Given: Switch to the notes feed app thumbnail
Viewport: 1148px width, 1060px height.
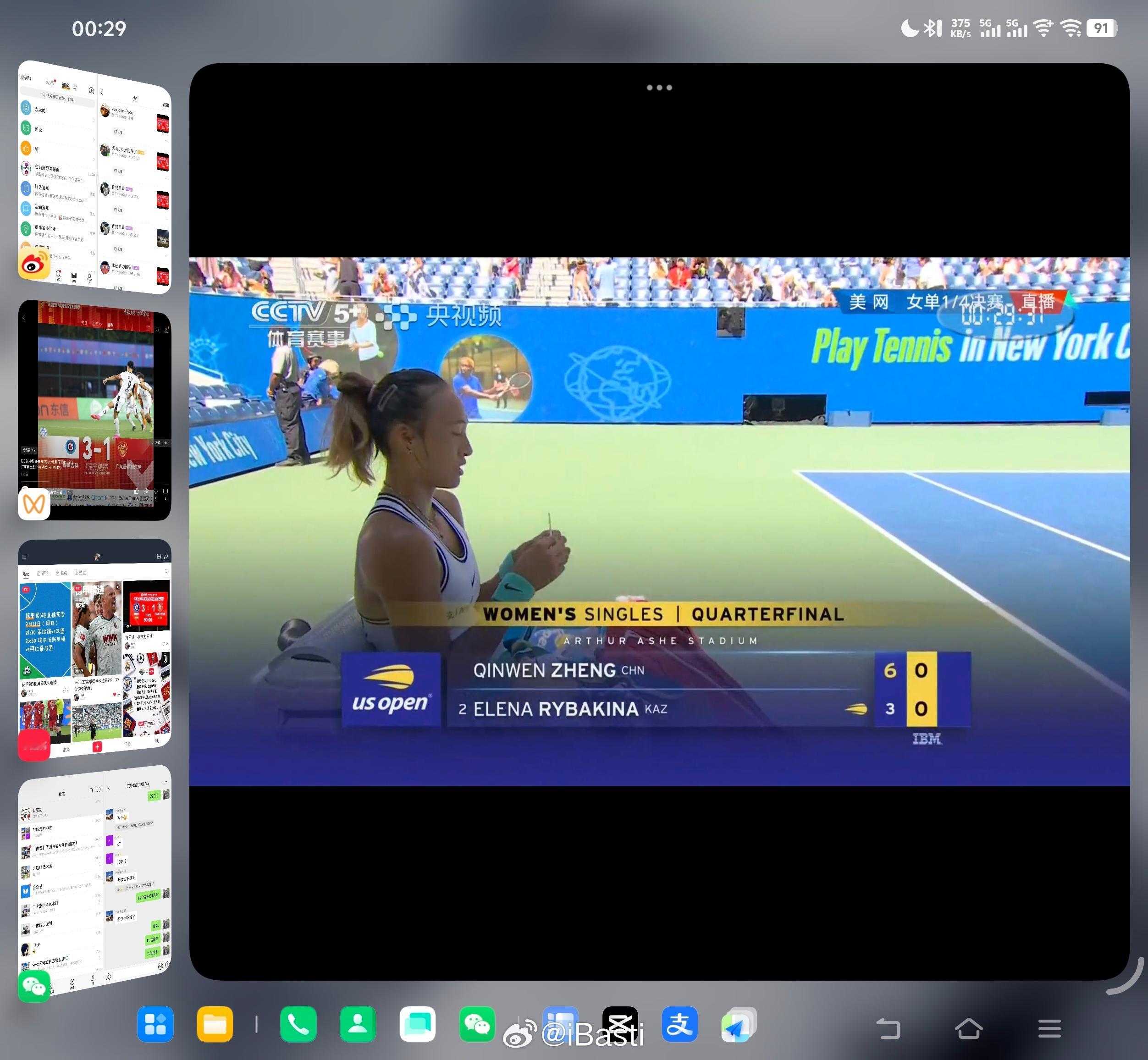Looking at the screenshot, I should (94, 648).
